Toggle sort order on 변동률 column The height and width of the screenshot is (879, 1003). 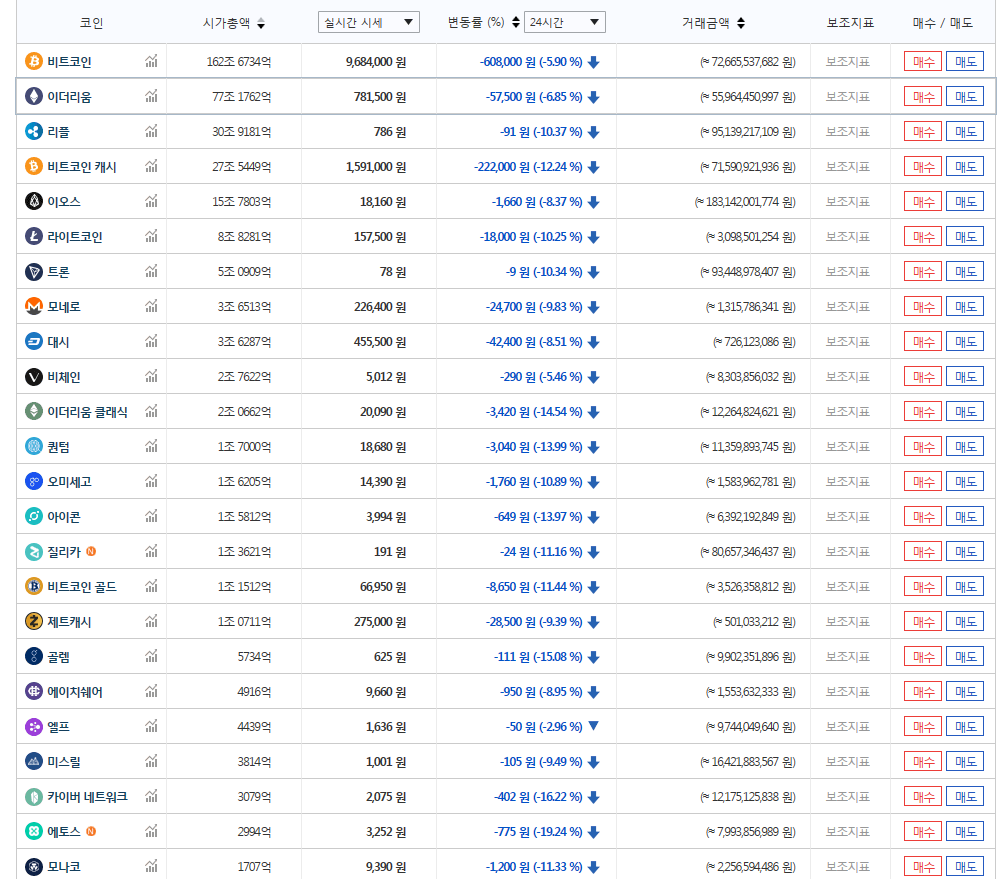pos(515,23)
